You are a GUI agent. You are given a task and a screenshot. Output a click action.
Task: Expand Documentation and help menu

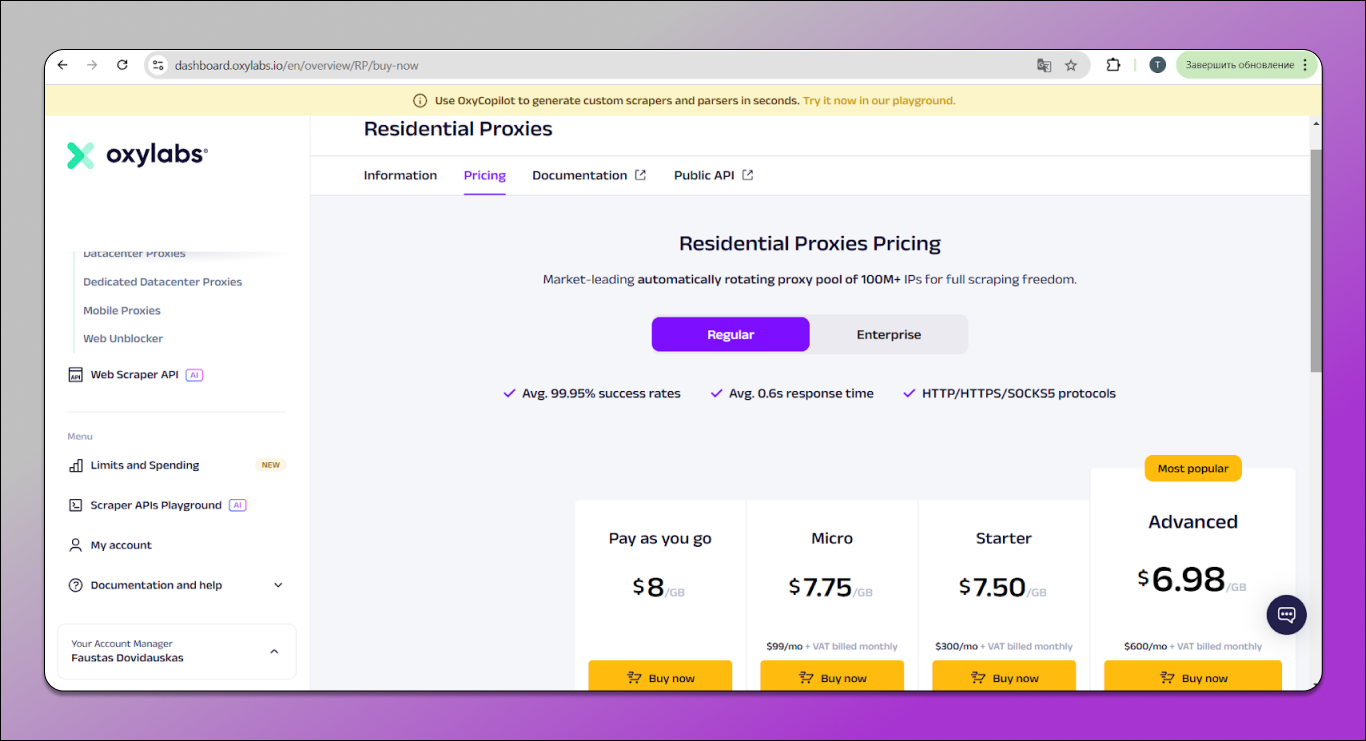click(x=278, y=585)
